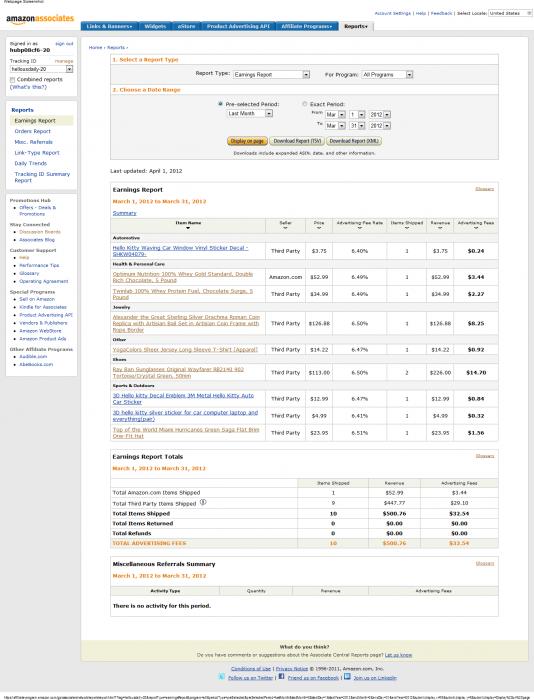This screenshot has height=700, width=534.
Task: Open Orders Report in sidebar
Action: 33,131
